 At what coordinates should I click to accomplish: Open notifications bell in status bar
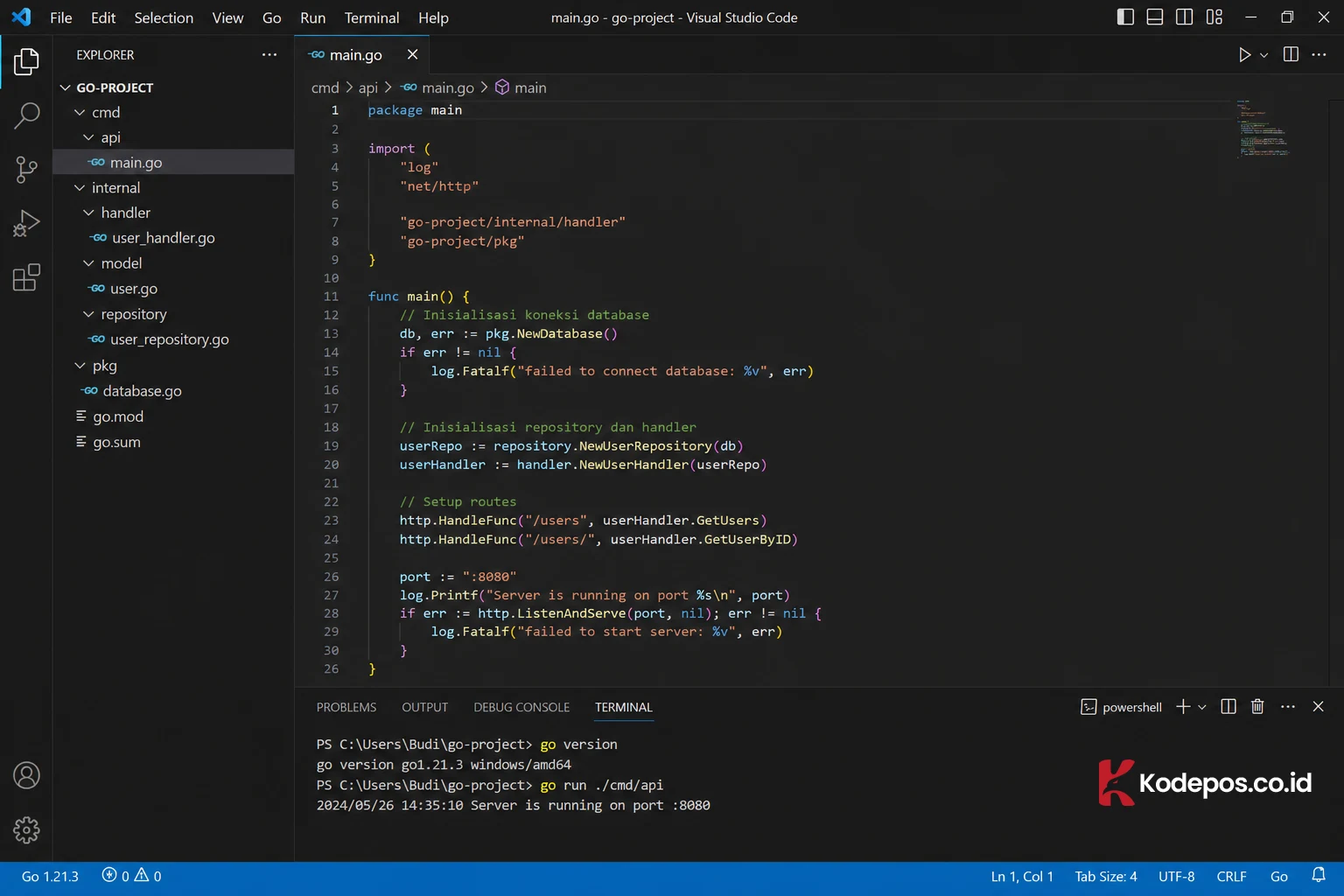coord(1319,875)
